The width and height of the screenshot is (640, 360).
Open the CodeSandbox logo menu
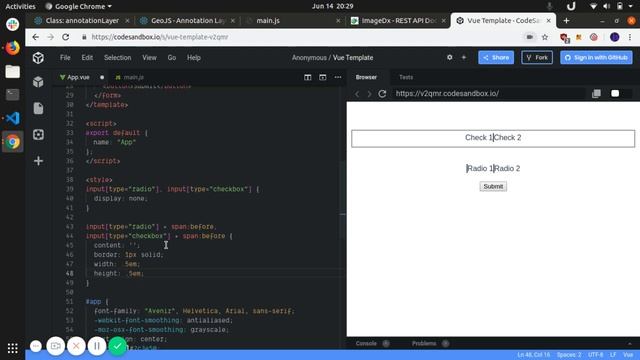tap(38, 58)
